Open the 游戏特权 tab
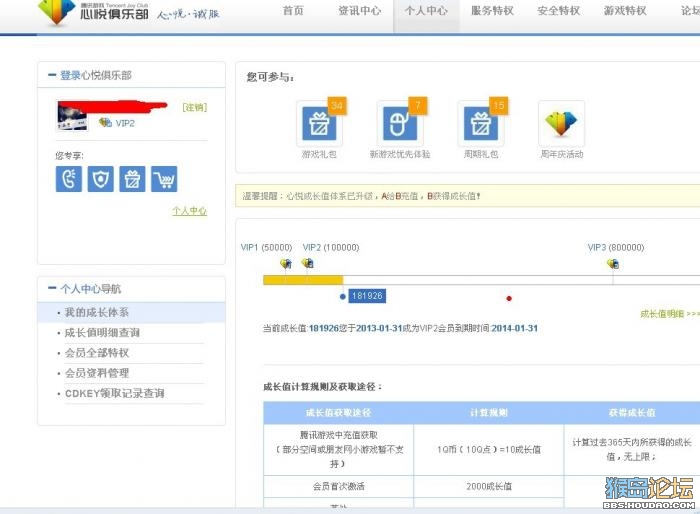 (625, 11)
